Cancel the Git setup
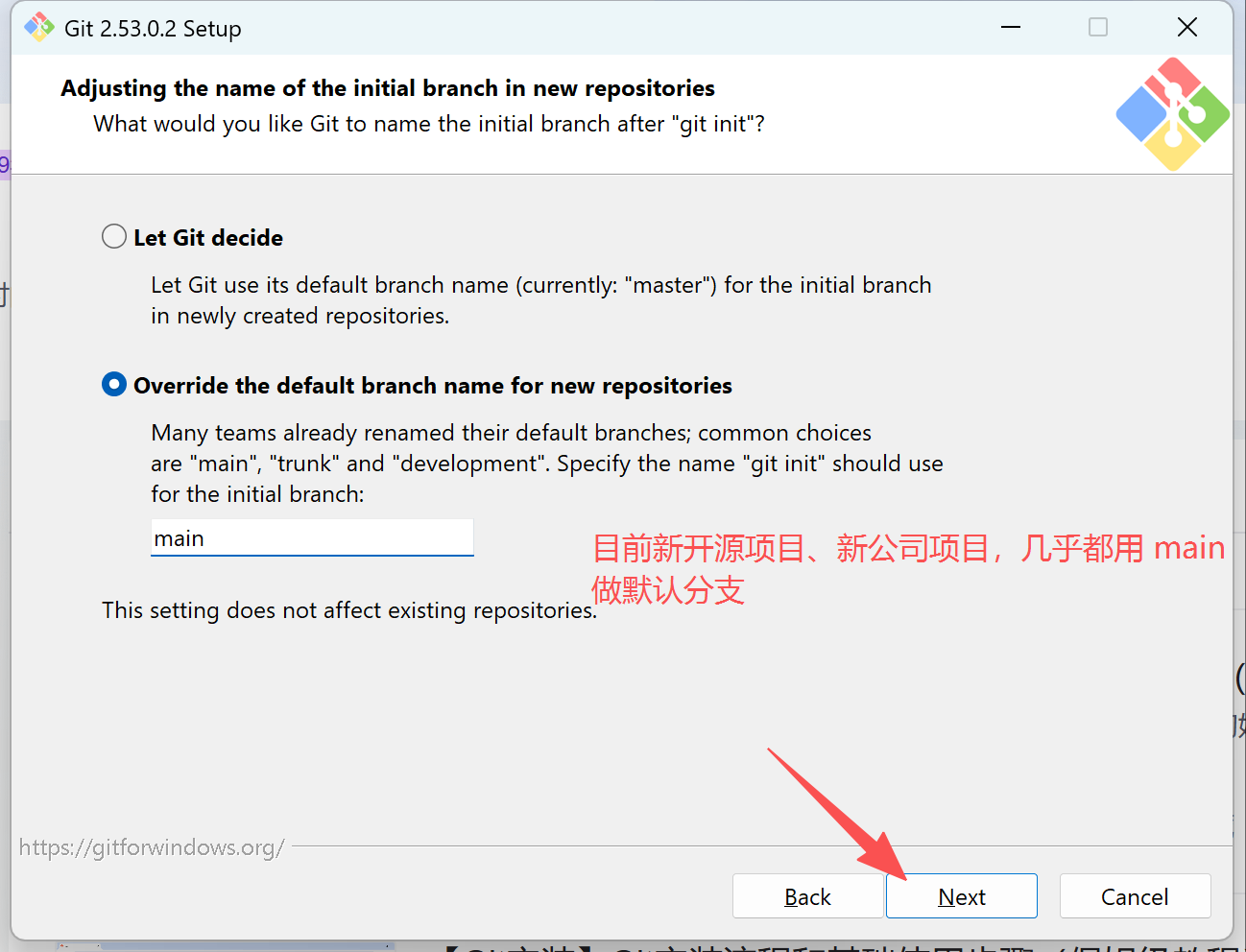This screenshot has height=952, width=1246. pos(1135,896)
